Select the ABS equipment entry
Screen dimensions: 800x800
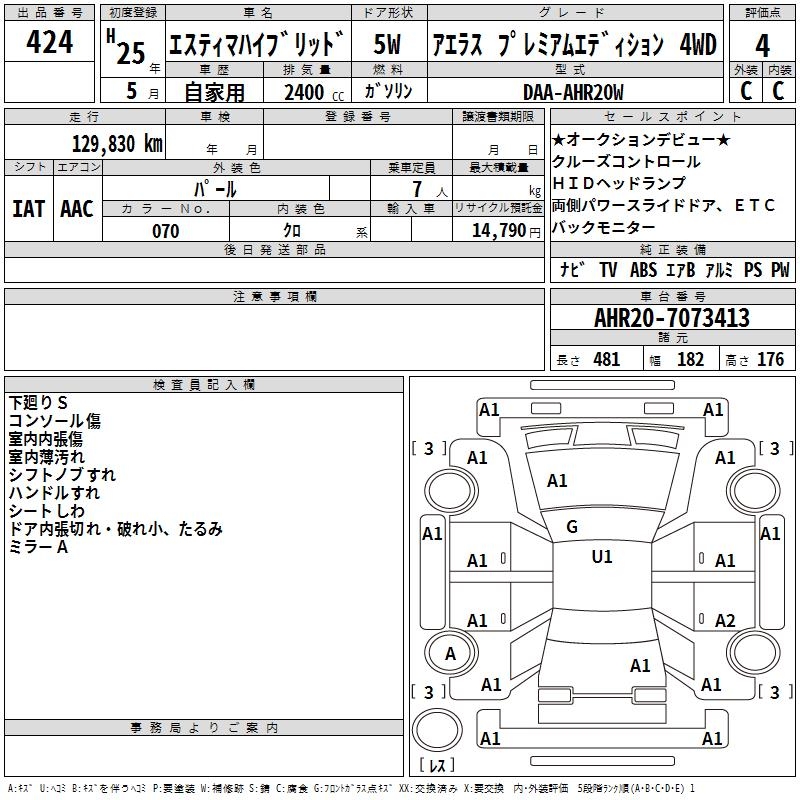coord(643,270)
